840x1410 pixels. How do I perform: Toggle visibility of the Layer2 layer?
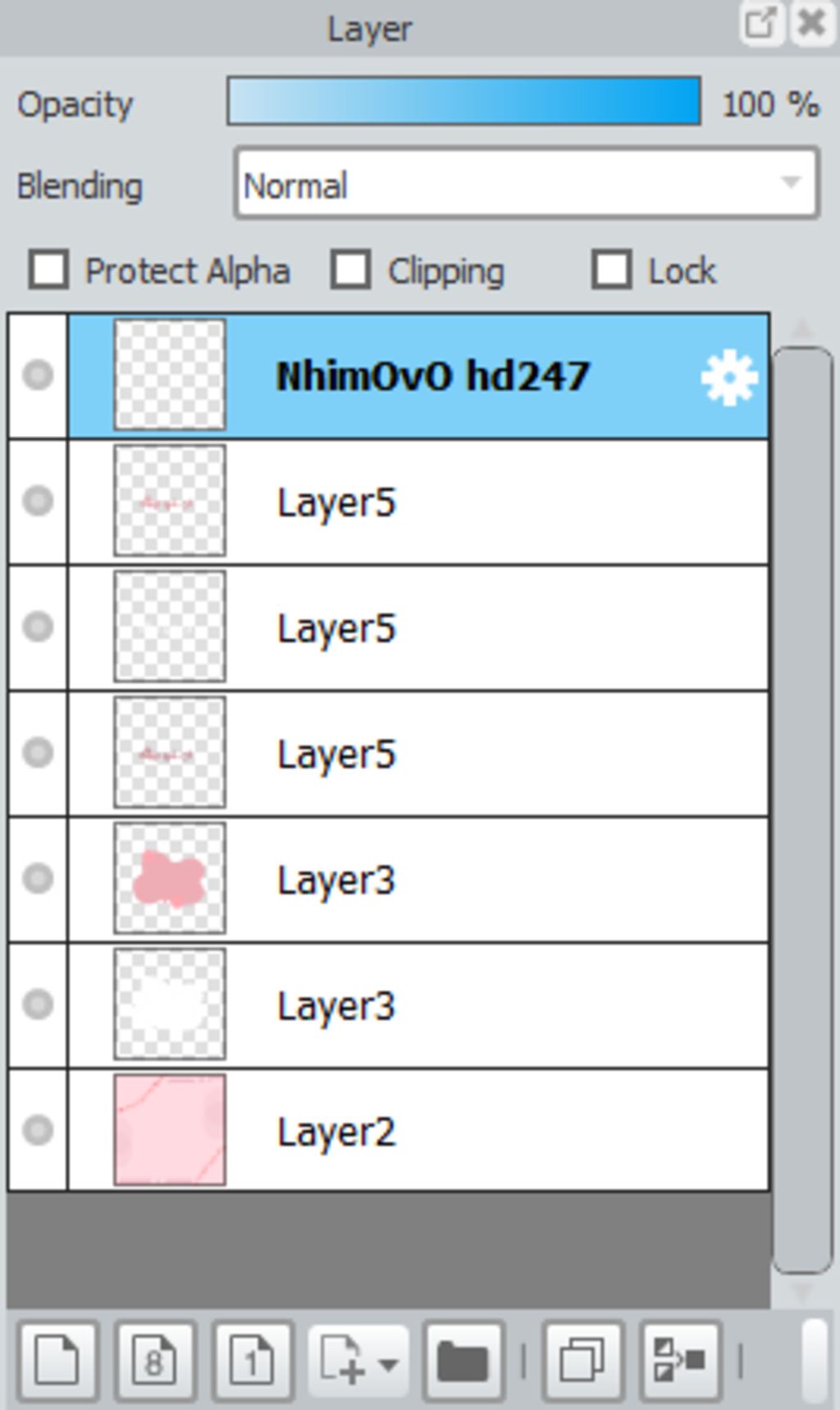[38, 1130]
